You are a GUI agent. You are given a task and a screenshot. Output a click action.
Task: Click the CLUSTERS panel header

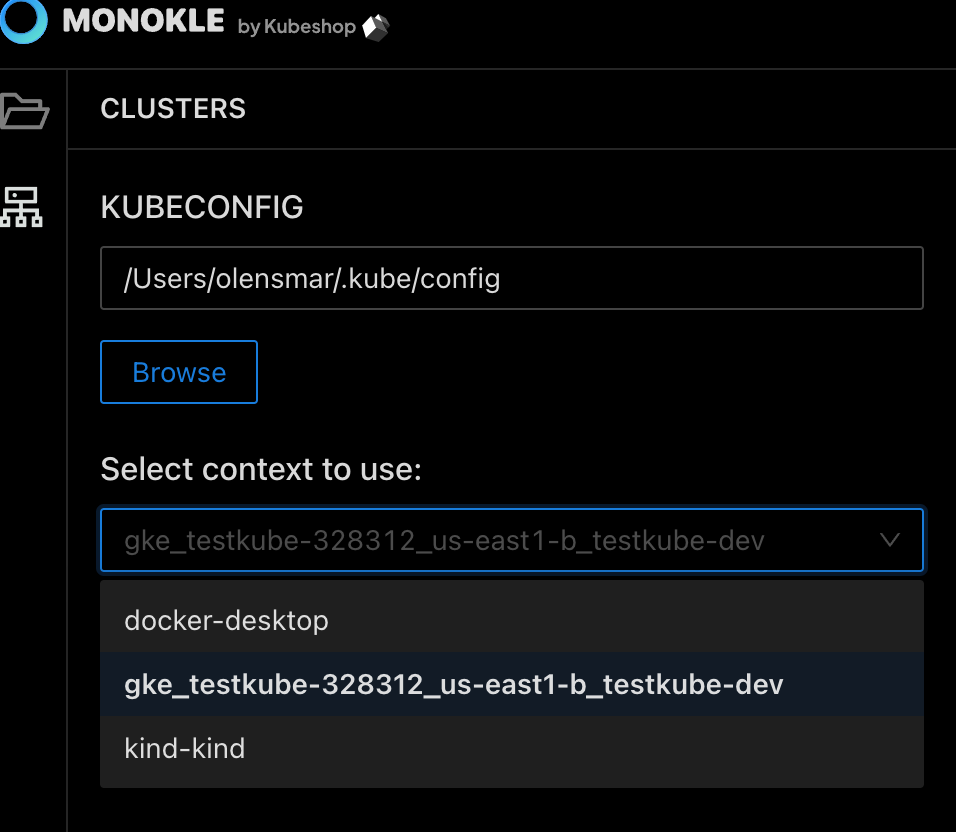(x=173, y=109)
